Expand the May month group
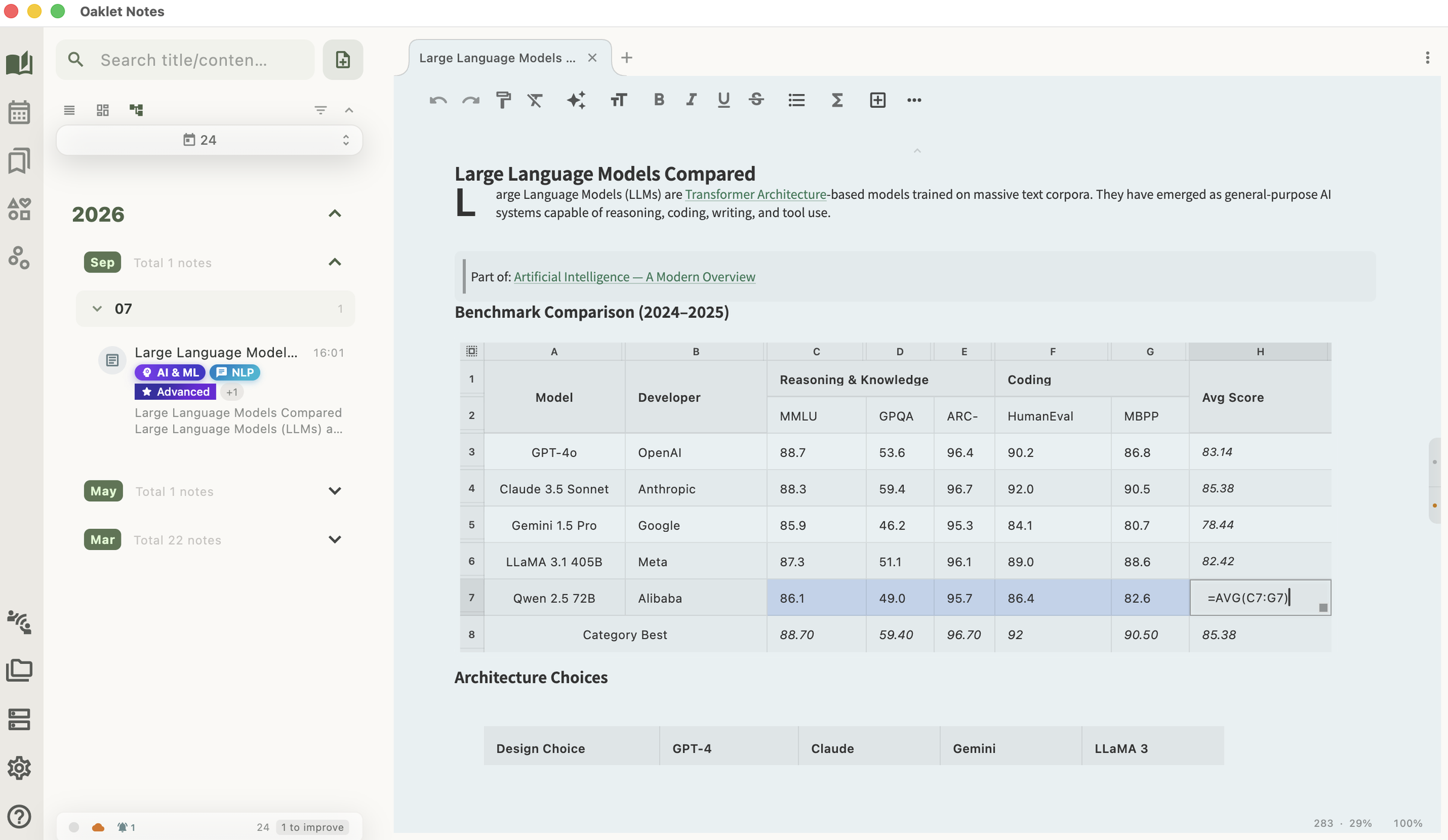Image resolution: width=1448 pixels, height=840 pixels. (x=335, y=491)
